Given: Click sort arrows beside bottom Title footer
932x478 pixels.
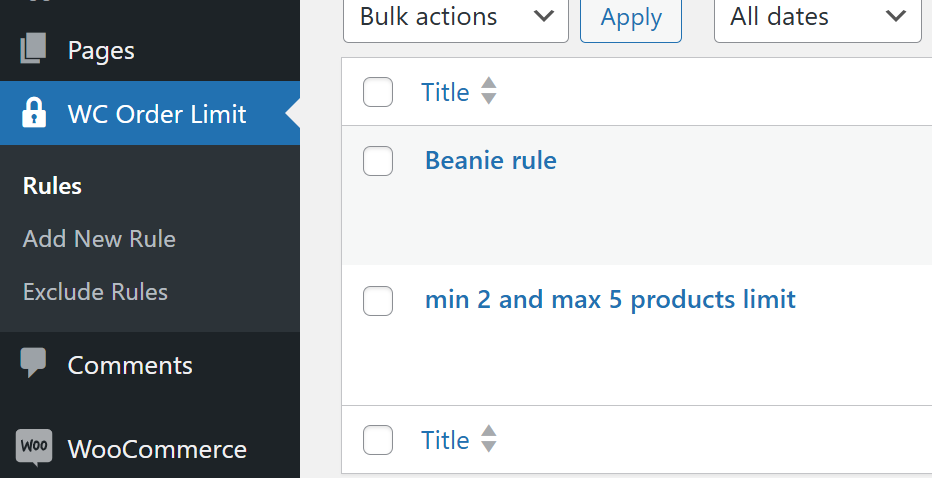Looking at the screenshot, I should point(488,440).
